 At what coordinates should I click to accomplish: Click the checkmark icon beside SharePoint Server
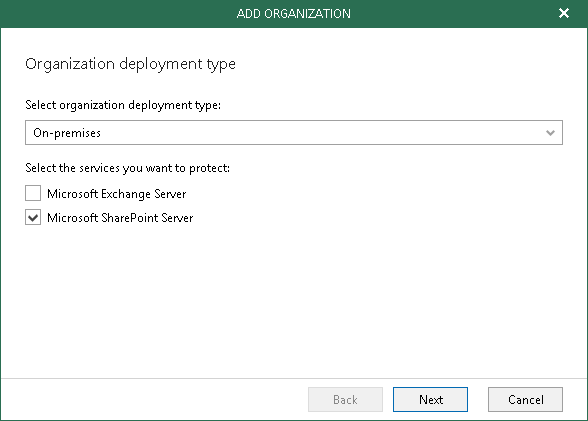click(x=33, y=217)
